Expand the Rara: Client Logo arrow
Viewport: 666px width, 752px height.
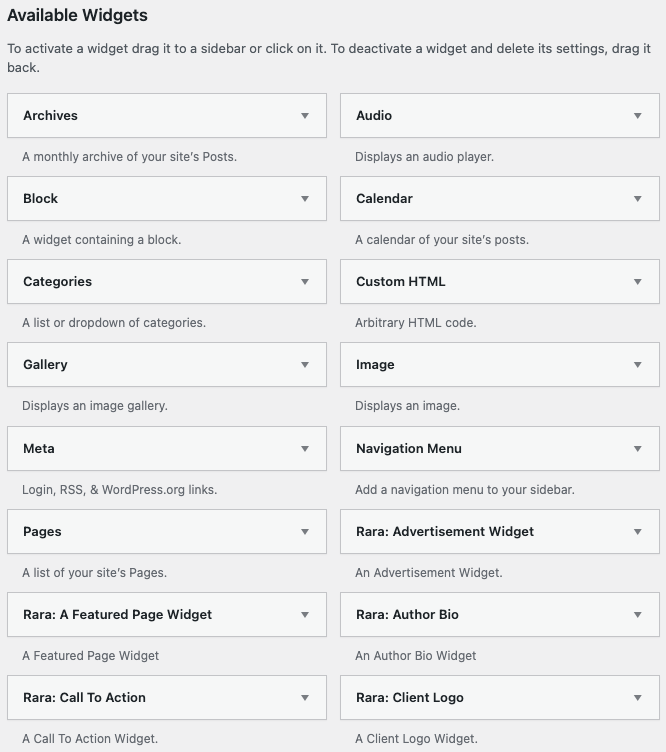click(x=638, y=698)
